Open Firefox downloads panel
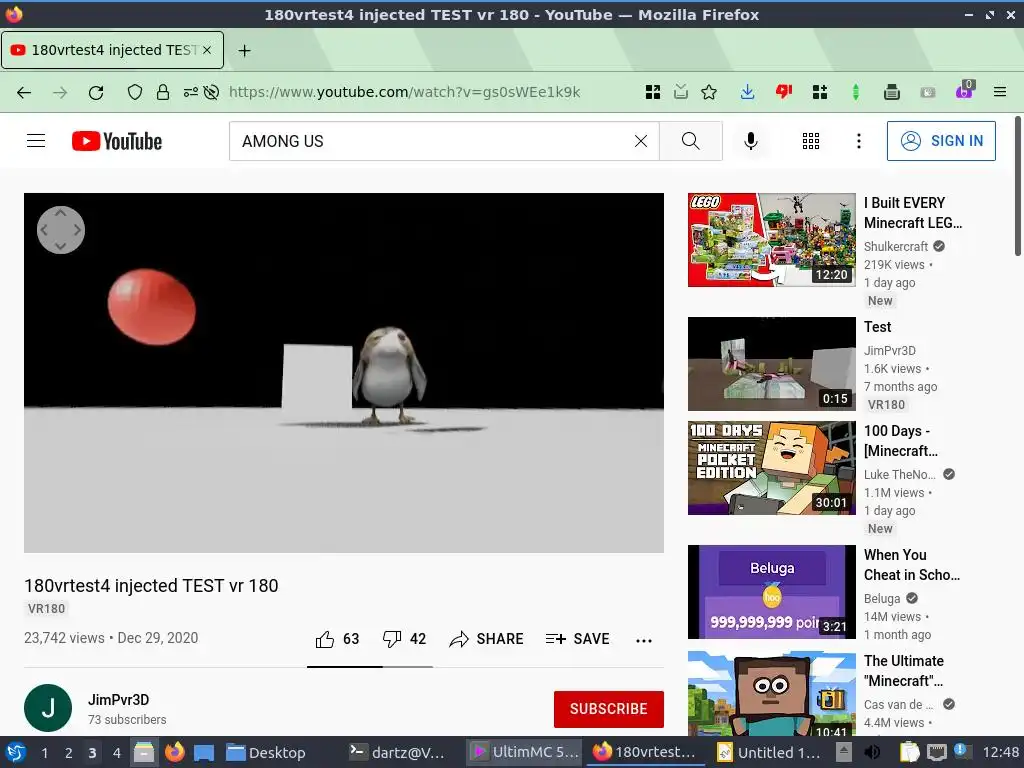 (x=748, y=92)
